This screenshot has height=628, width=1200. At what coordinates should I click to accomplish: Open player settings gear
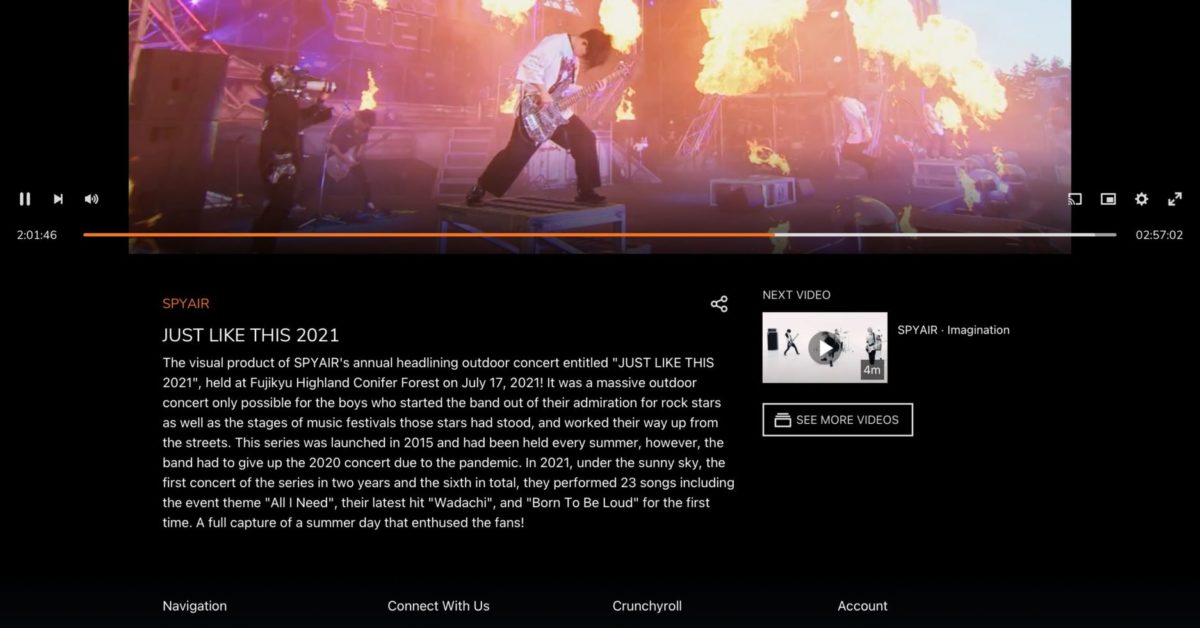1141,199
